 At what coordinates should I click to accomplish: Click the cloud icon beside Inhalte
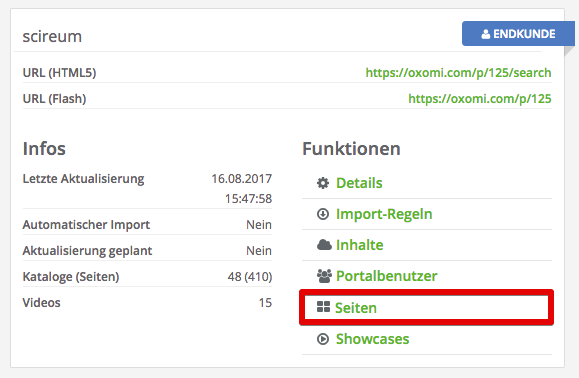(x=324, y=245)
